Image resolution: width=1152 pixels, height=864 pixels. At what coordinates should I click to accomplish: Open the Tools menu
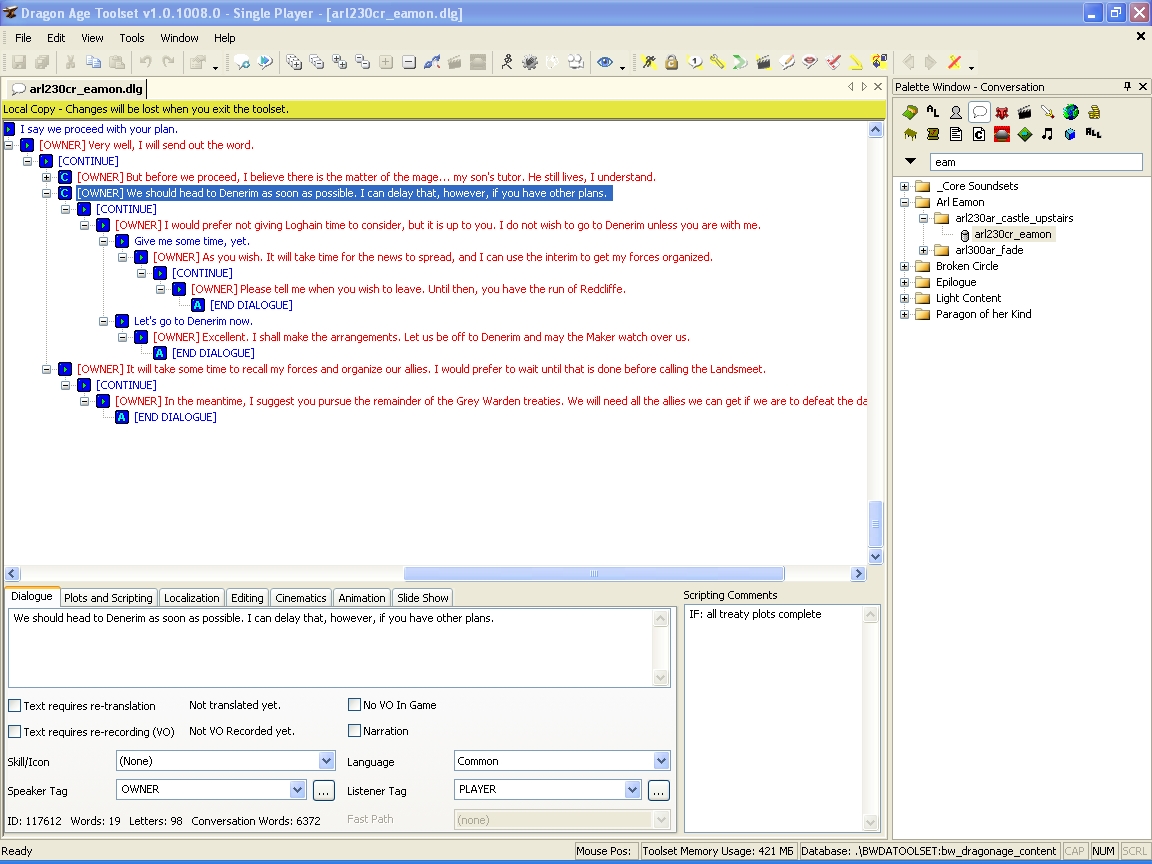[x=132, y=38]
